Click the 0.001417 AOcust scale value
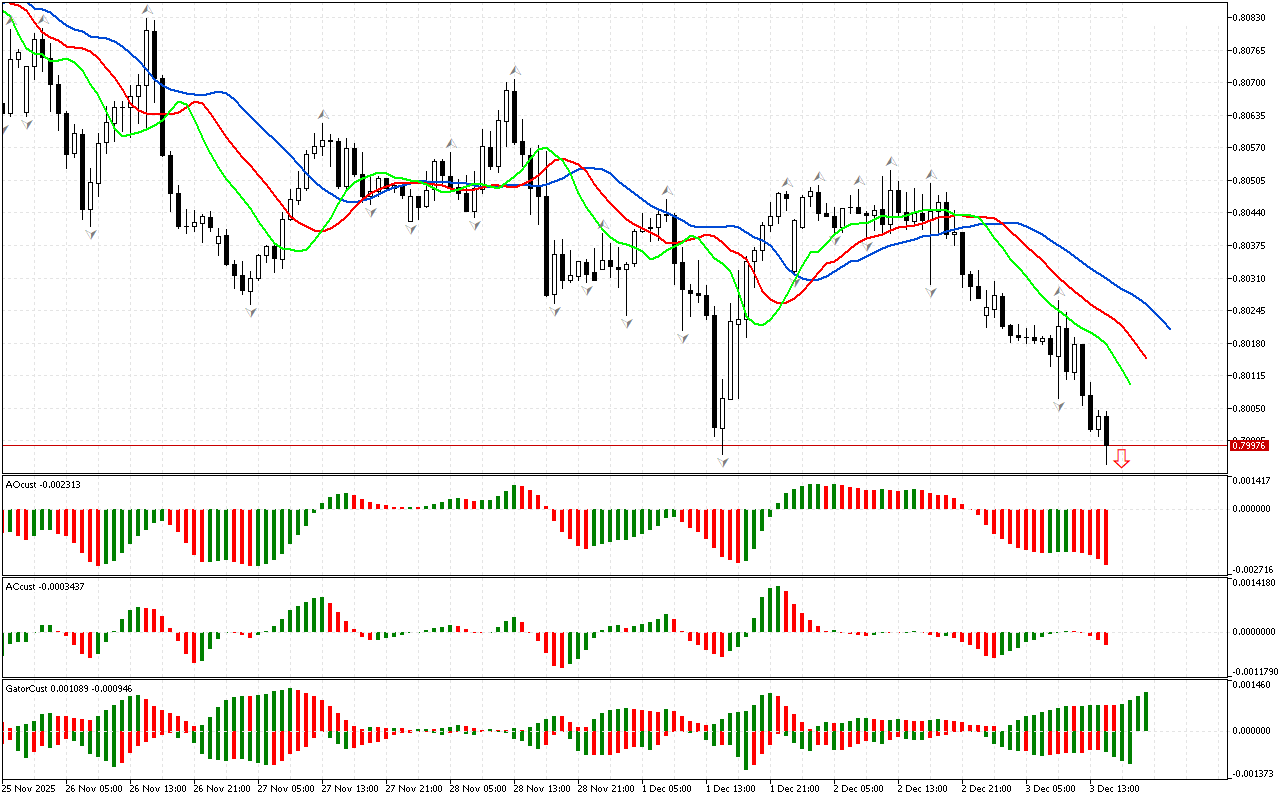The image size is (1280, 800). point(1250,481)
